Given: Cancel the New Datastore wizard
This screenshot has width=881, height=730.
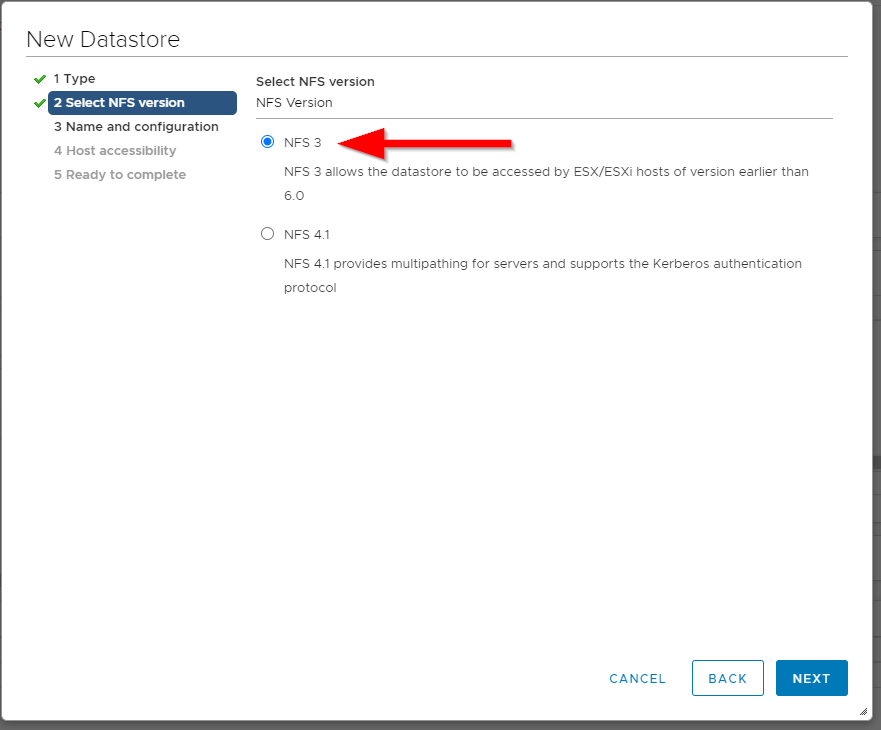Looking at the screenshot, I should (637, 678).
